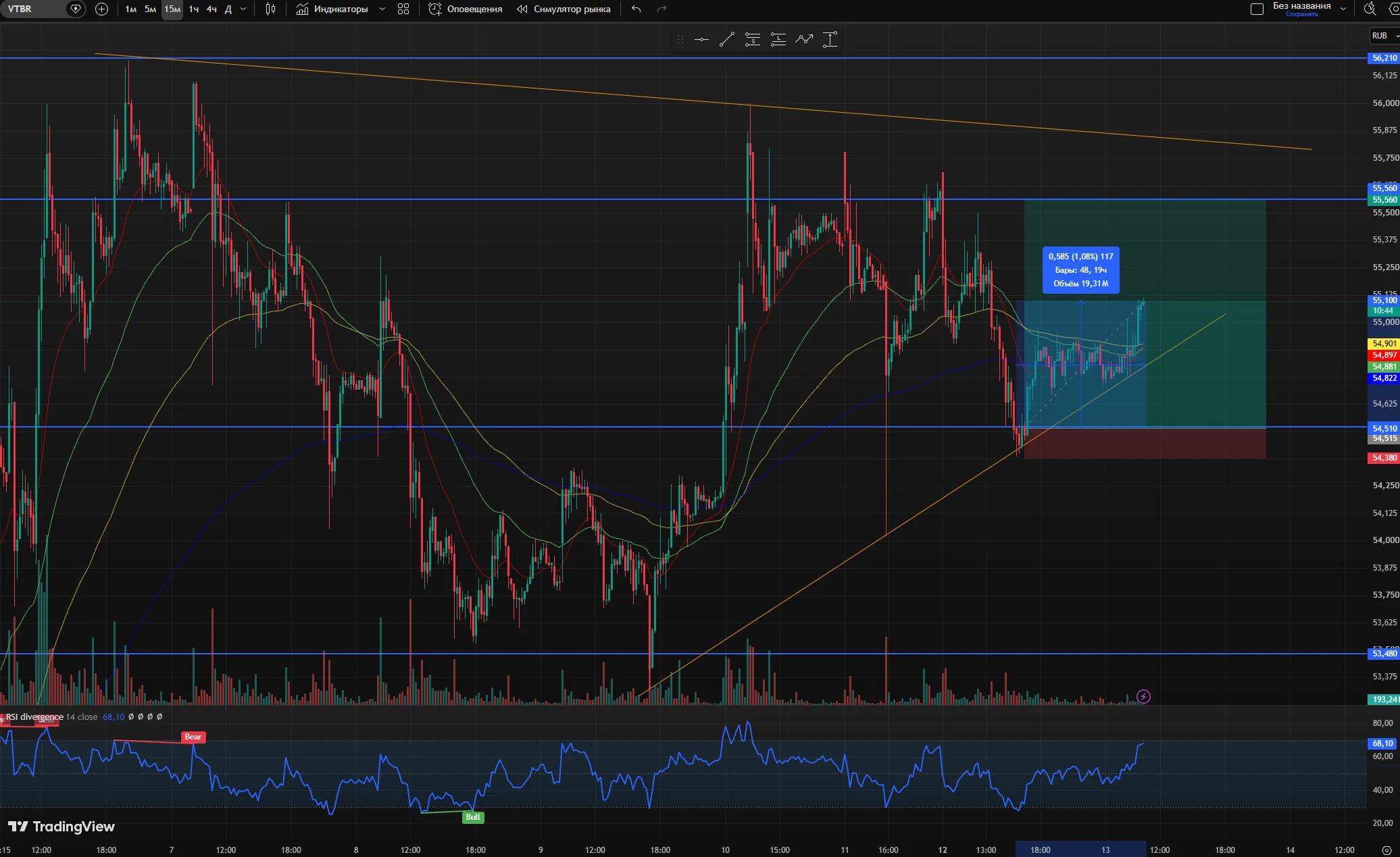Viewport: 1400px width, 857px height.
Task: Open the Индикаторы indicators dialog
Action: pyautogui.click(x=332, y=9)
